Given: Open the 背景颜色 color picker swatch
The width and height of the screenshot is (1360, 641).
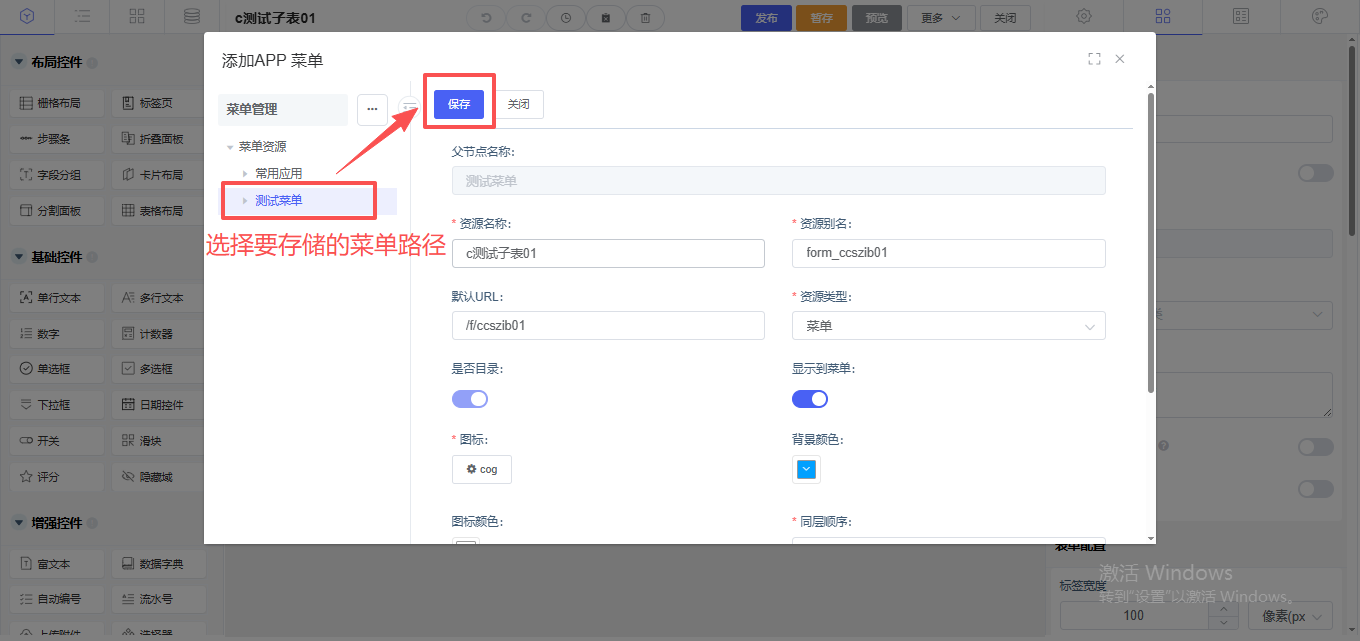Looking at the screenshot, I should [x=806, y=469].
